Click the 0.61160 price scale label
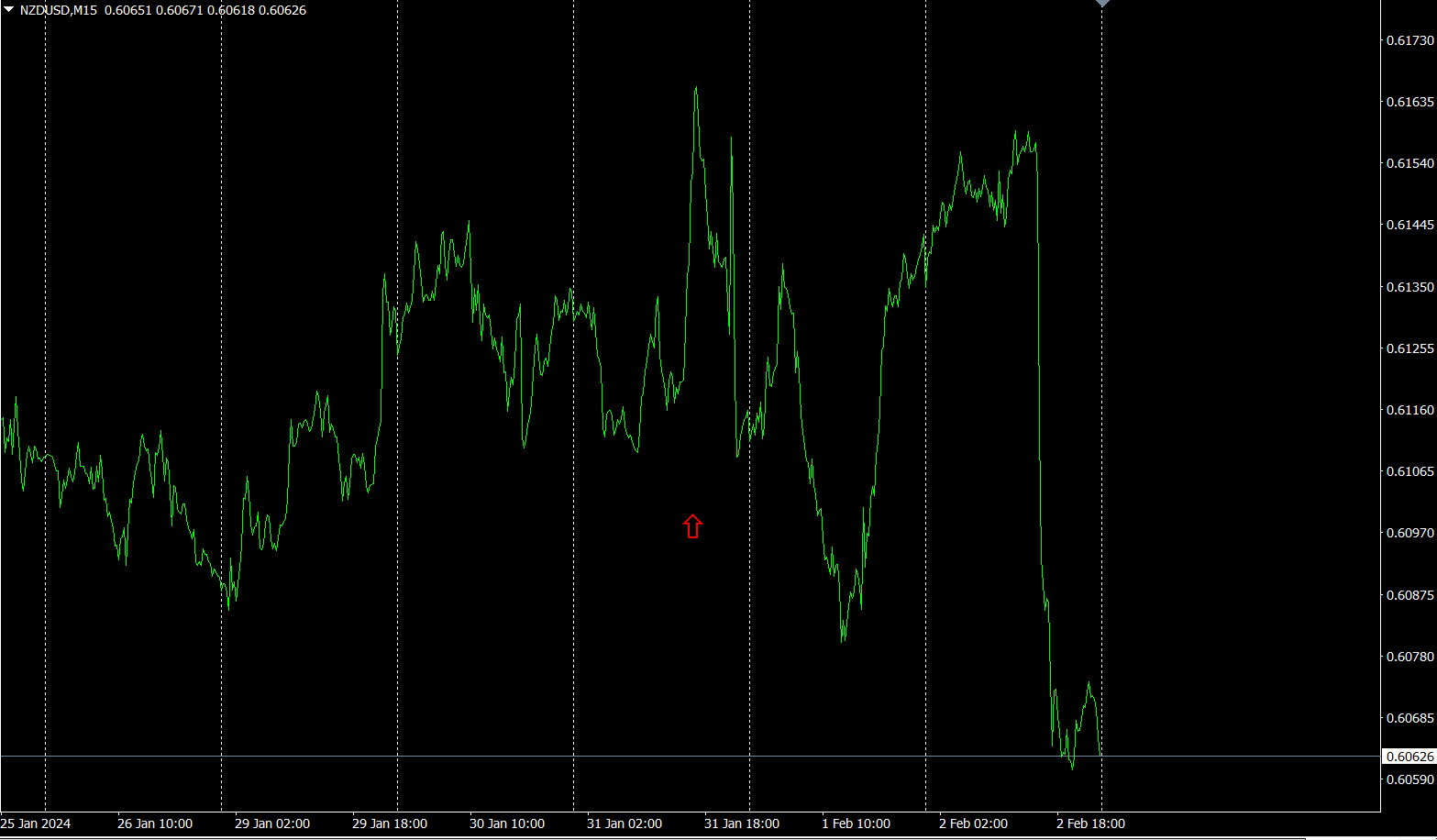Image resolution: width=1437 pixels, height=840 pixels. (x=1409, y=410)
